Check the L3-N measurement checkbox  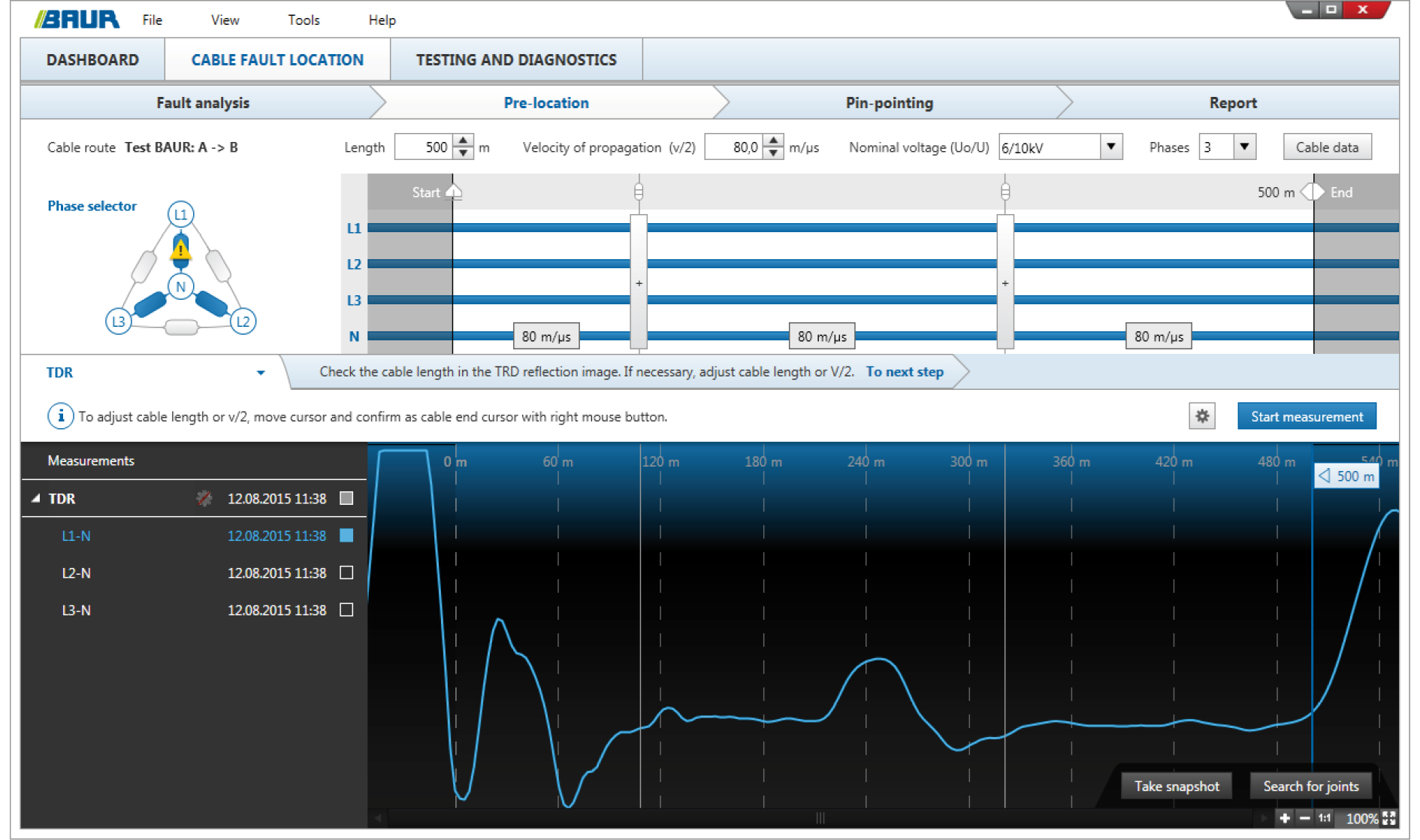[x=346, y=609]
